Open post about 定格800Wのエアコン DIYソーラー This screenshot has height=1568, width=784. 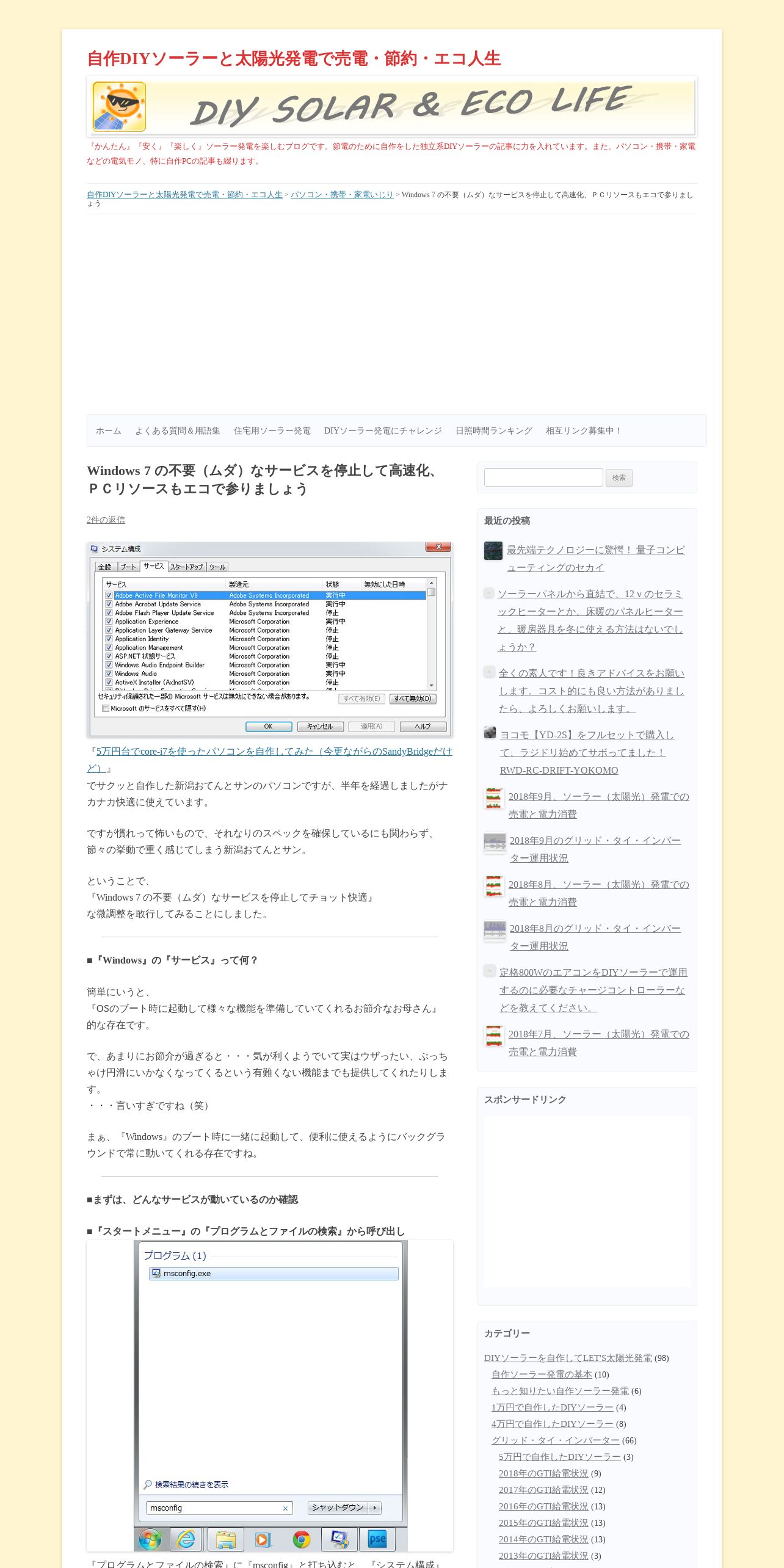[593, 990]
